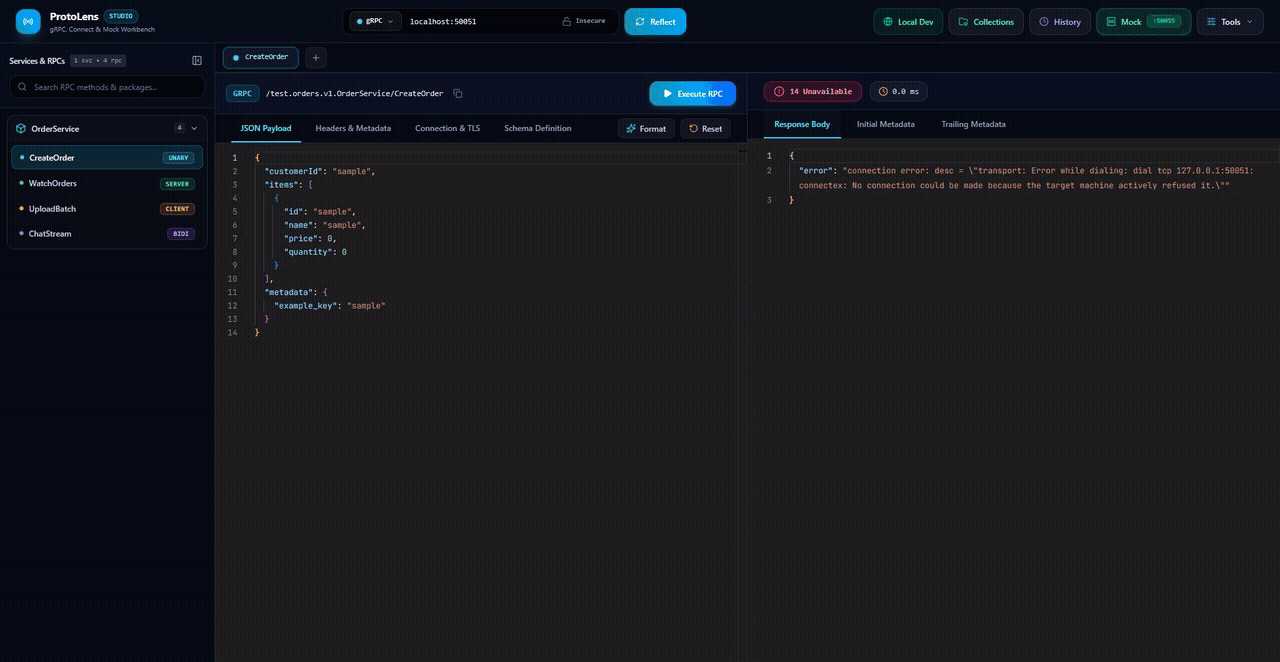
Task: Switch to the JSON Payload tab
Action: pos(266,128)
